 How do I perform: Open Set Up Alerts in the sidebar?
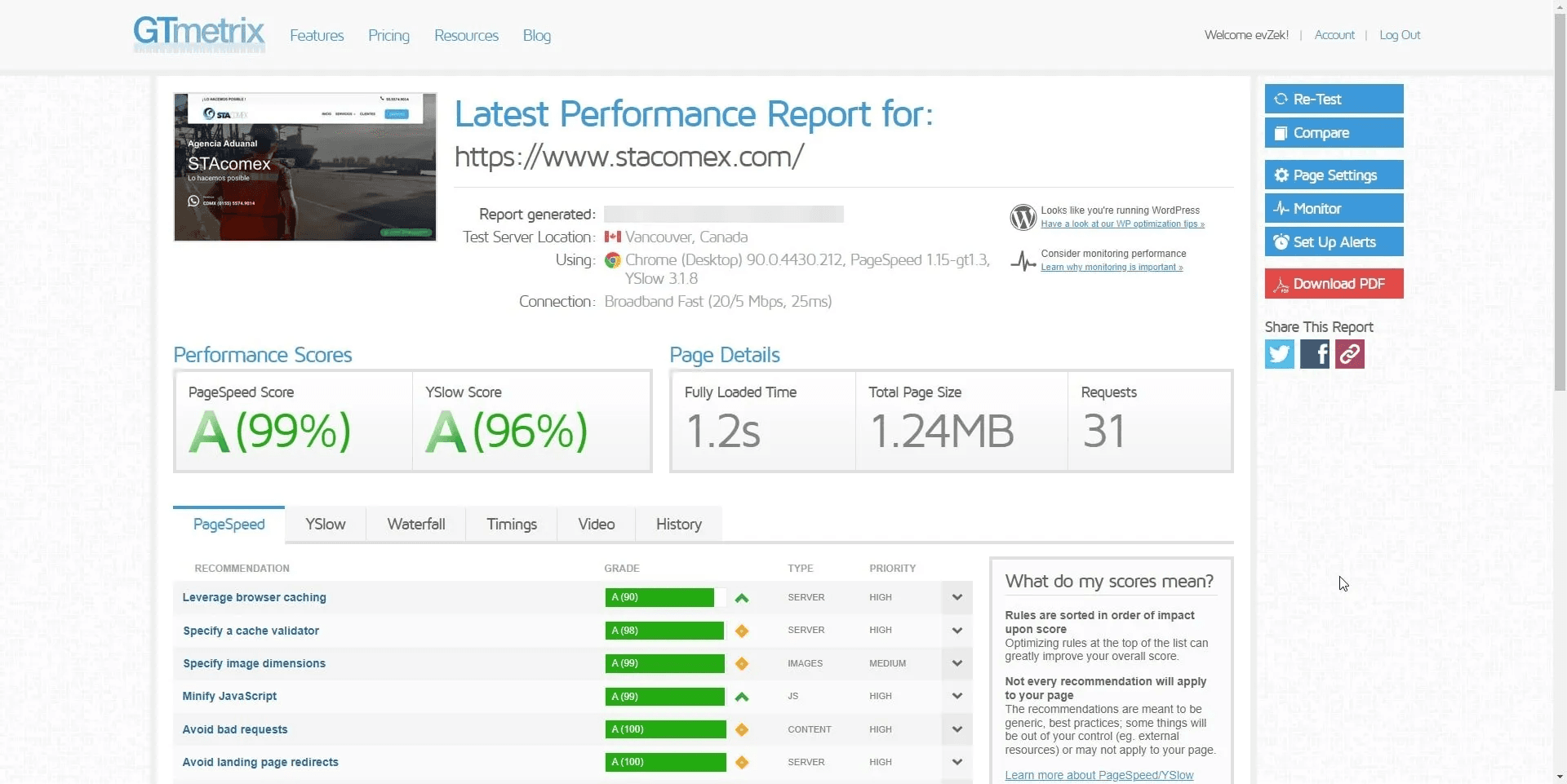coord(1334,241)
